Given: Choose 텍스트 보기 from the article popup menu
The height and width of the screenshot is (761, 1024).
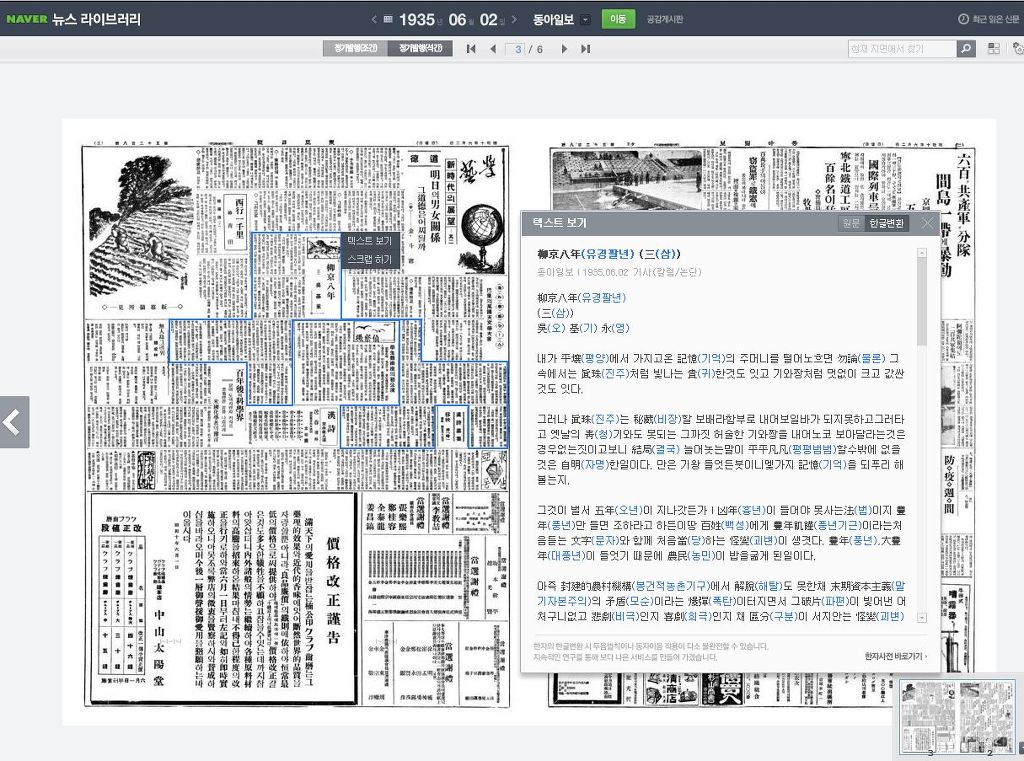Looking at the screenshot, I should 370,241.
